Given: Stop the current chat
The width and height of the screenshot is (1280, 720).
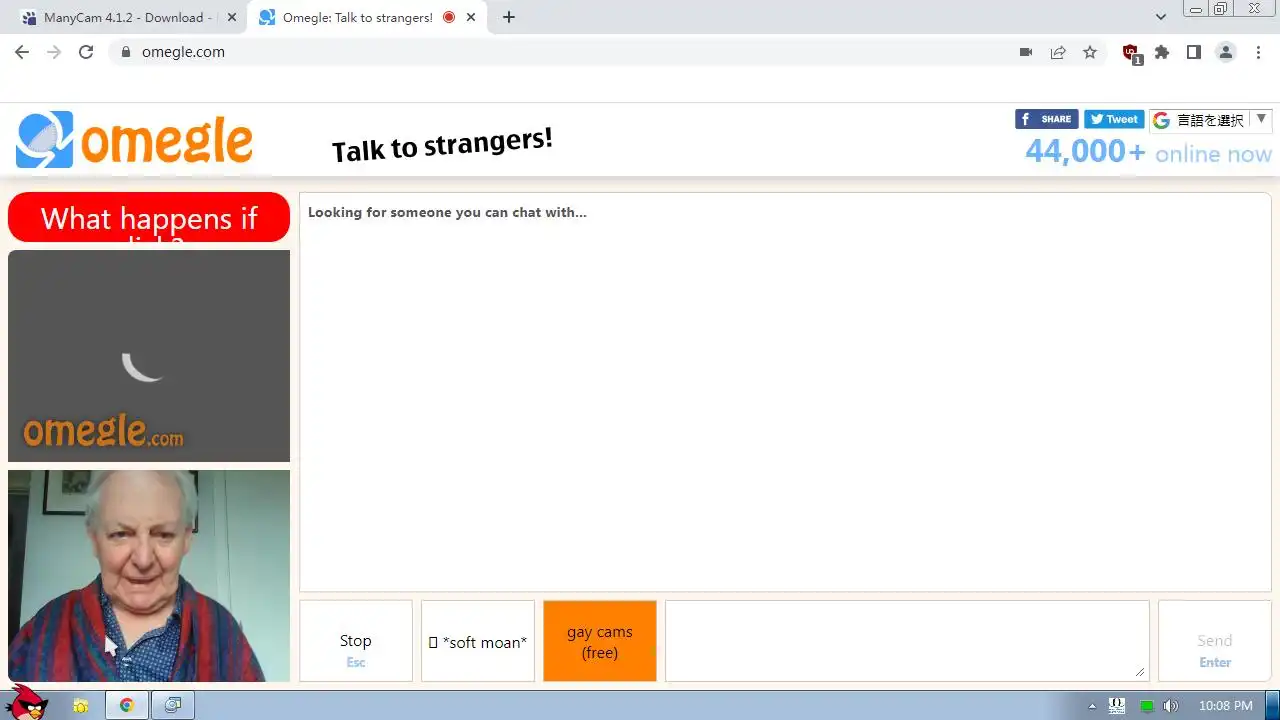Looking at the screenshot, I should [x=356, y=641].
